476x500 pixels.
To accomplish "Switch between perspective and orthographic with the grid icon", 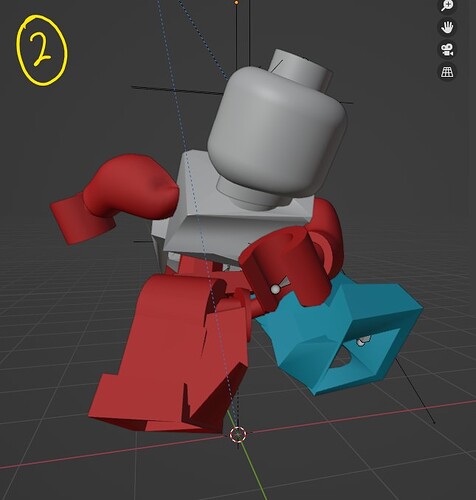I will pyautogui.click(x=447, y=72).
